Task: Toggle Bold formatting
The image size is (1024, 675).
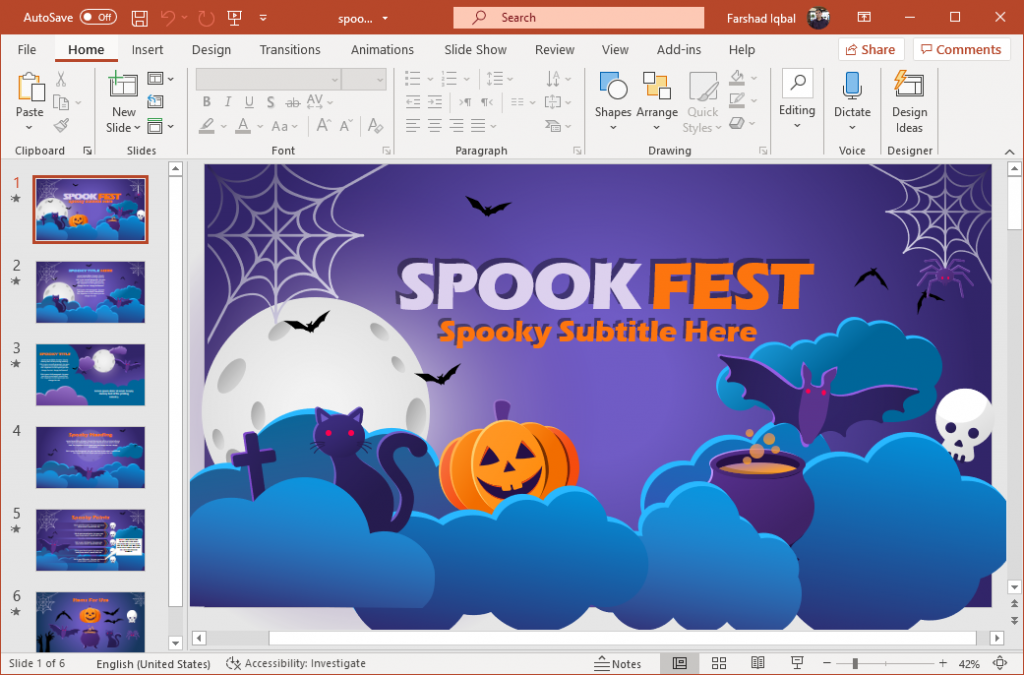Action: tap(206, 102)
